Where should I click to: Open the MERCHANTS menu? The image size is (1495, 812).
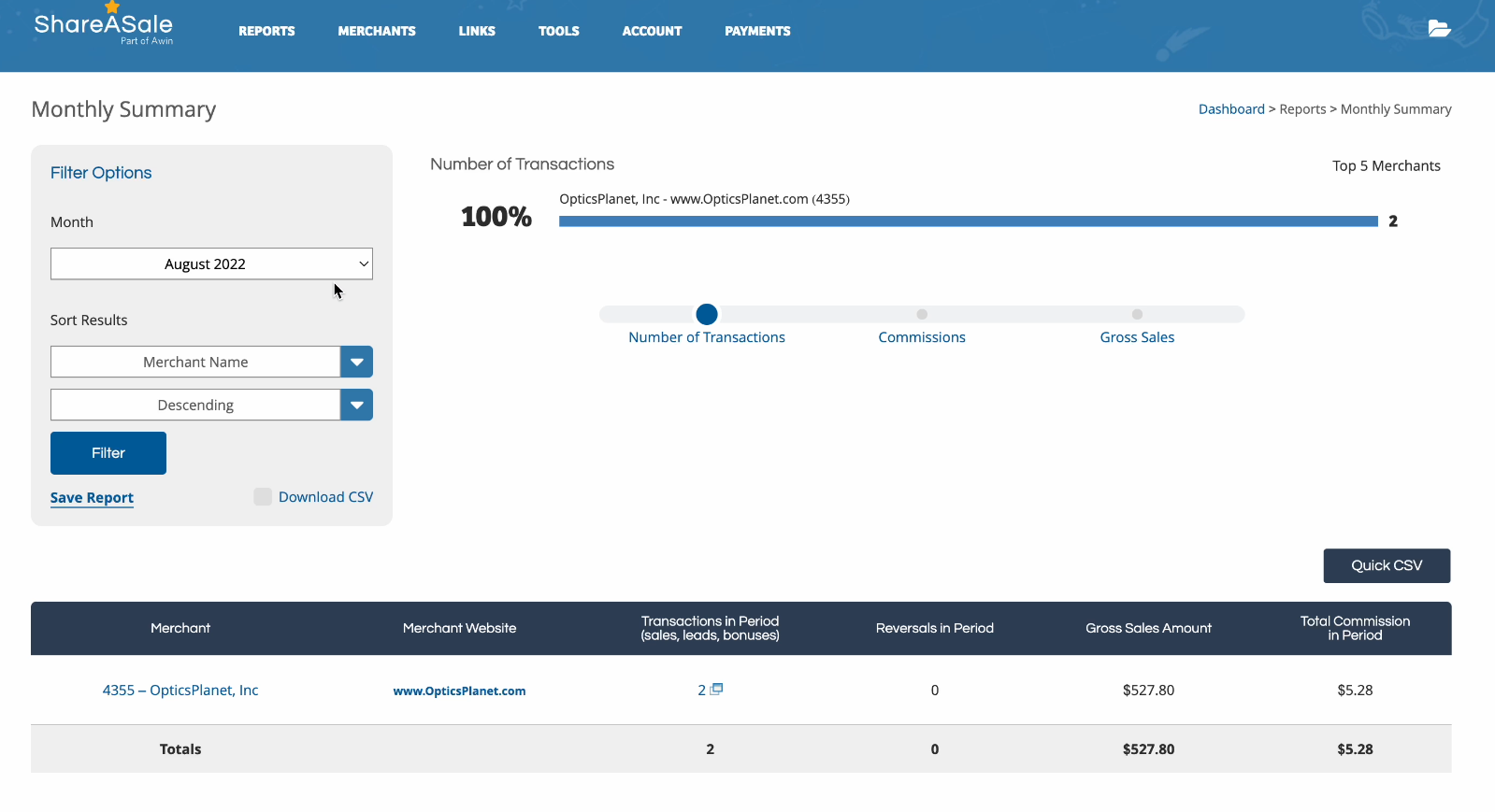(x=377, y=31)
